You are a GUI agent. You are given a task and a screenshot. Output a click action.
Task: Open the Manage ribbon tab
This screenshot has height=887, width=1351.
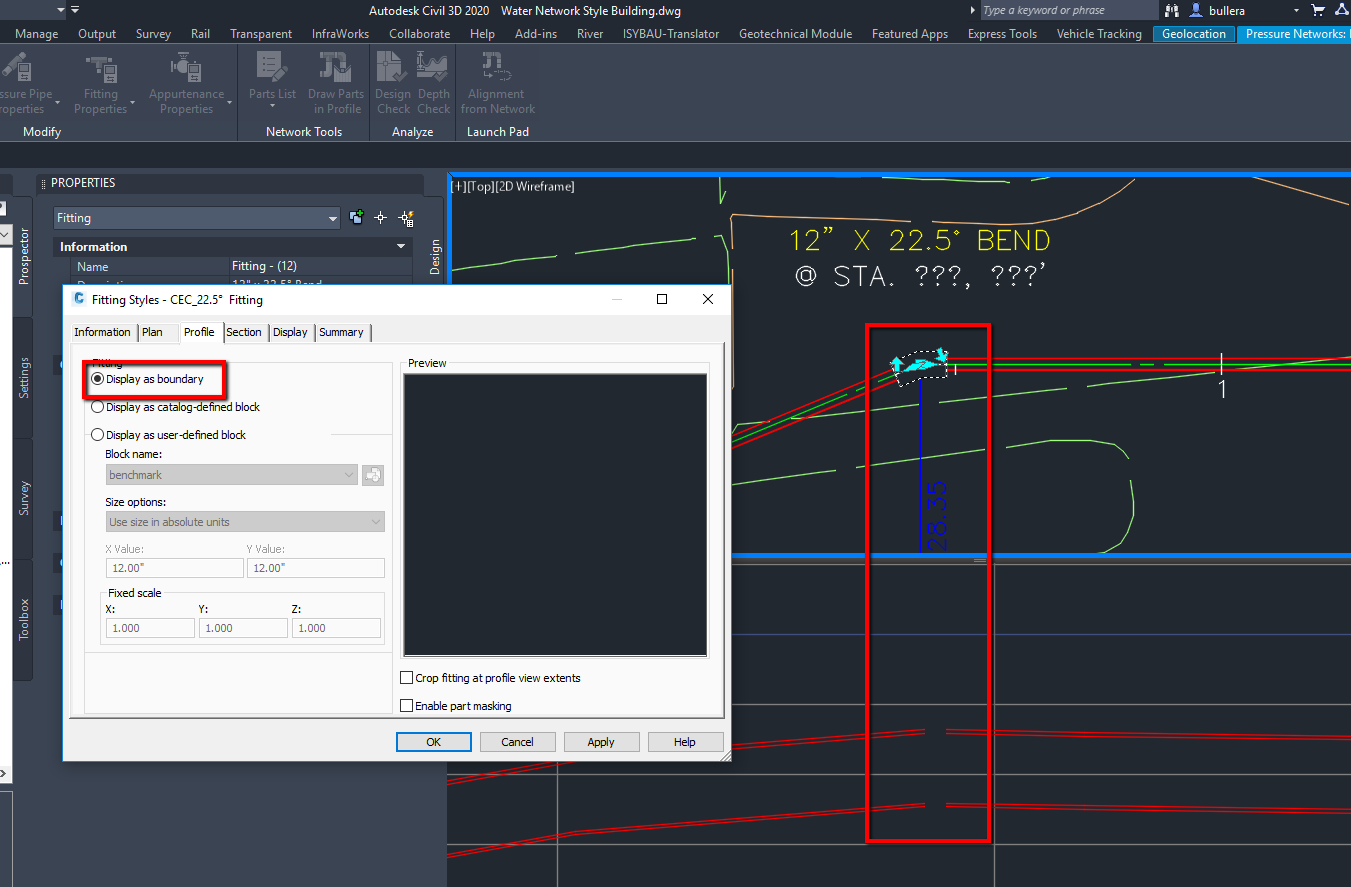[x=37, y=34]
